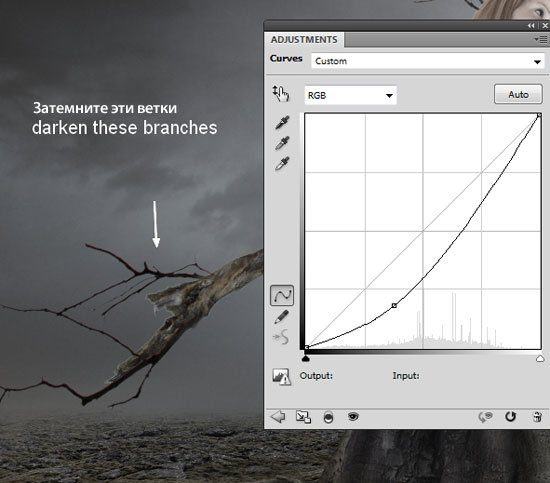Switch panel to expanded view icon
The image size is (550, 483).
point(303,417)
